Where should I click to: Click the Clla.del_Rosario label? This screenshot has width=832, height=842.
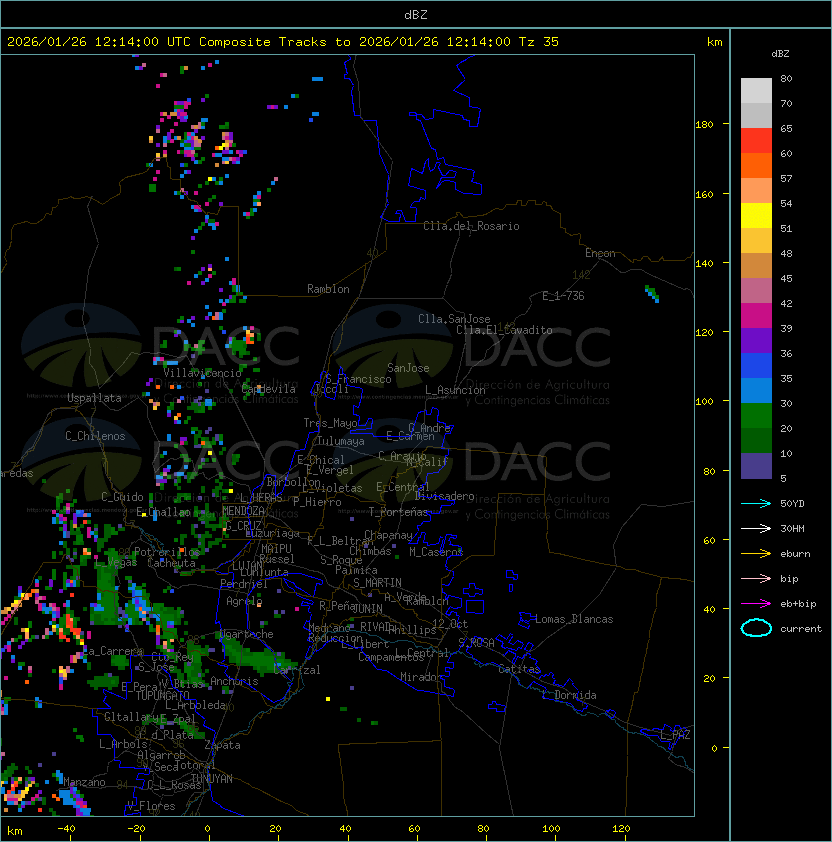(x=471, y=226)
